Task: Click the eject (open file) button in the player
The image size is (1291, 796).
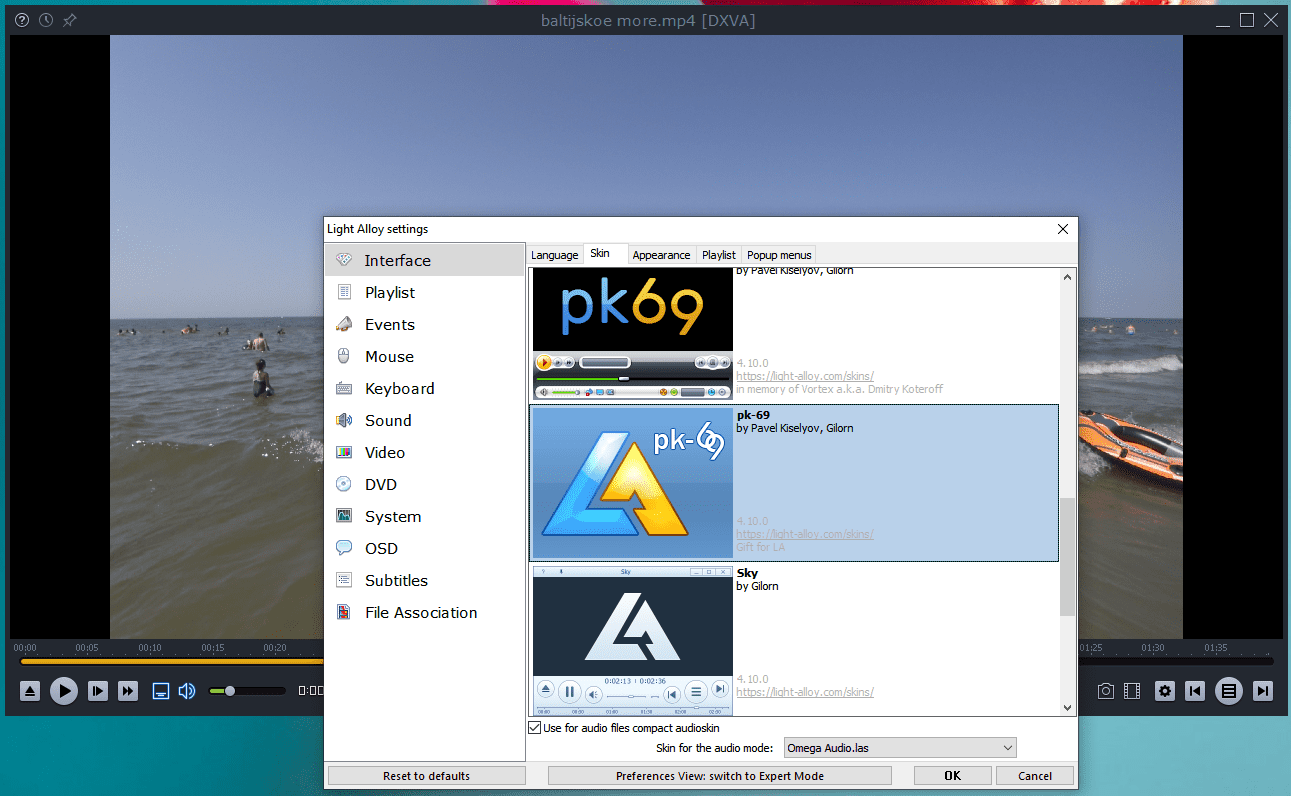Action: point(30,691)
